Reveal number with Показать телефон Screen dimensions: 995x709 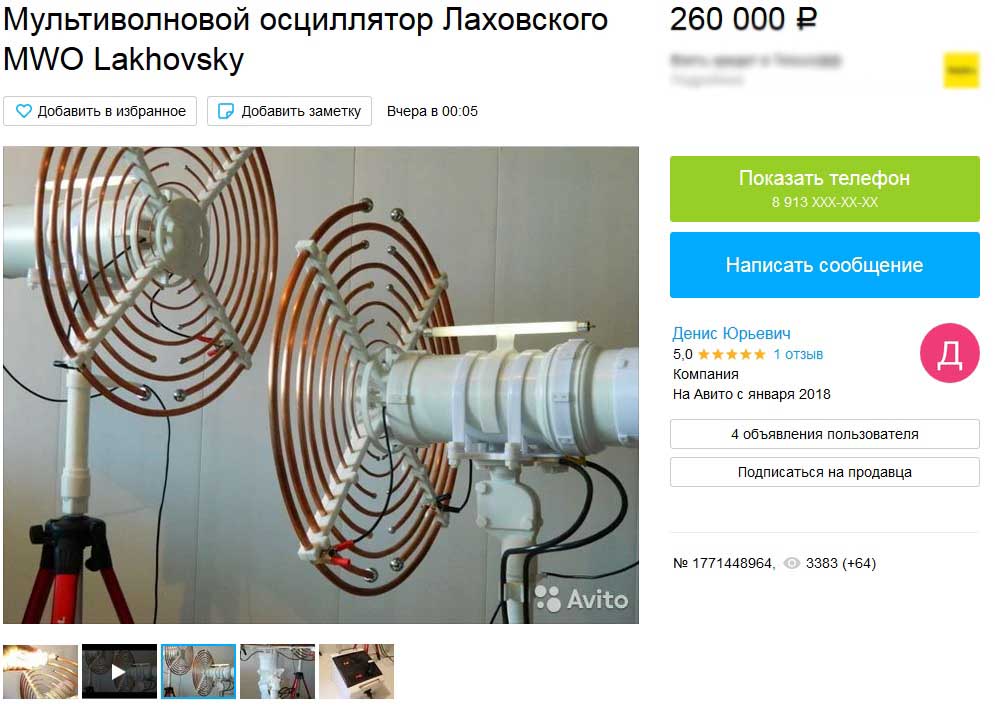point(824,189)
